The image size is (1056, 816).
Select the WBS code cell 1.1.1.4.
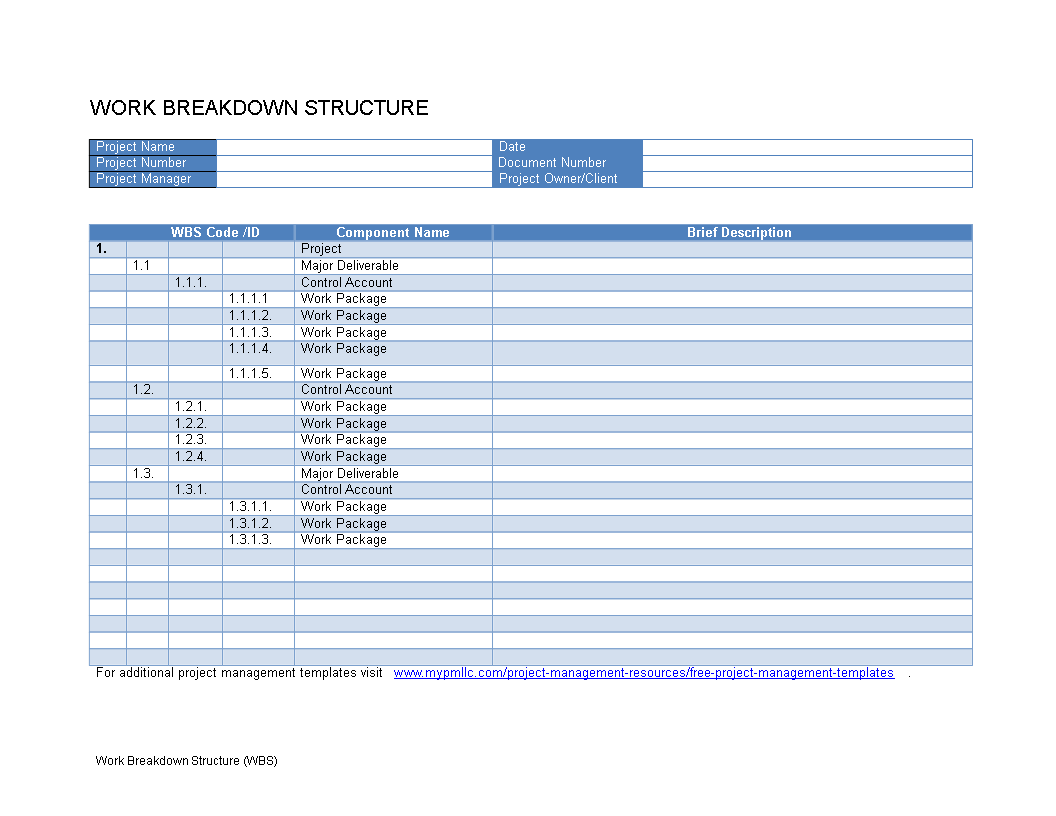[259, 353]
